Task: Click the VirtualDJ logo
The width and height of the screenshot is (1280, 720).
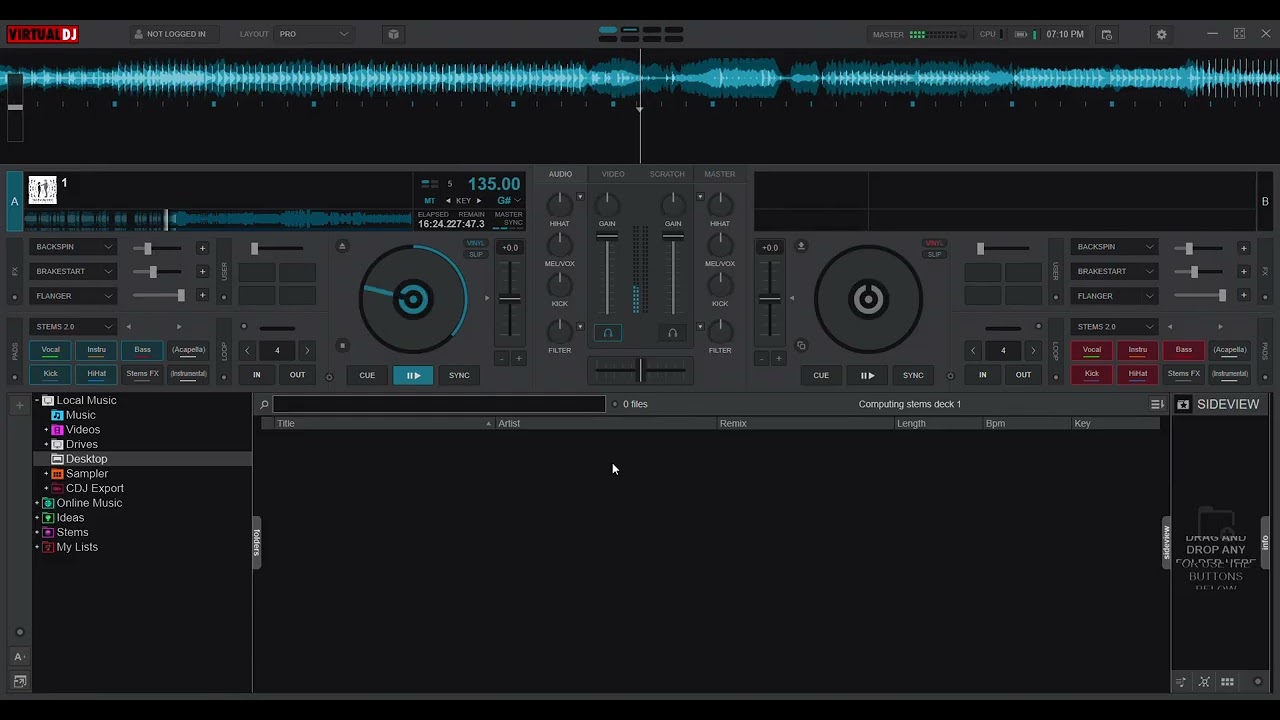Action: point(42,34)
